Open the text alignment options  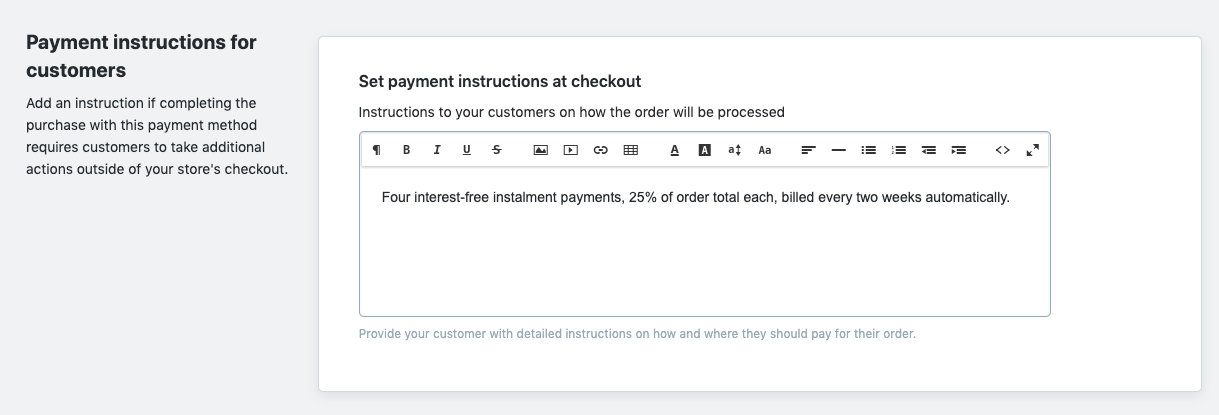click(809, 150)
